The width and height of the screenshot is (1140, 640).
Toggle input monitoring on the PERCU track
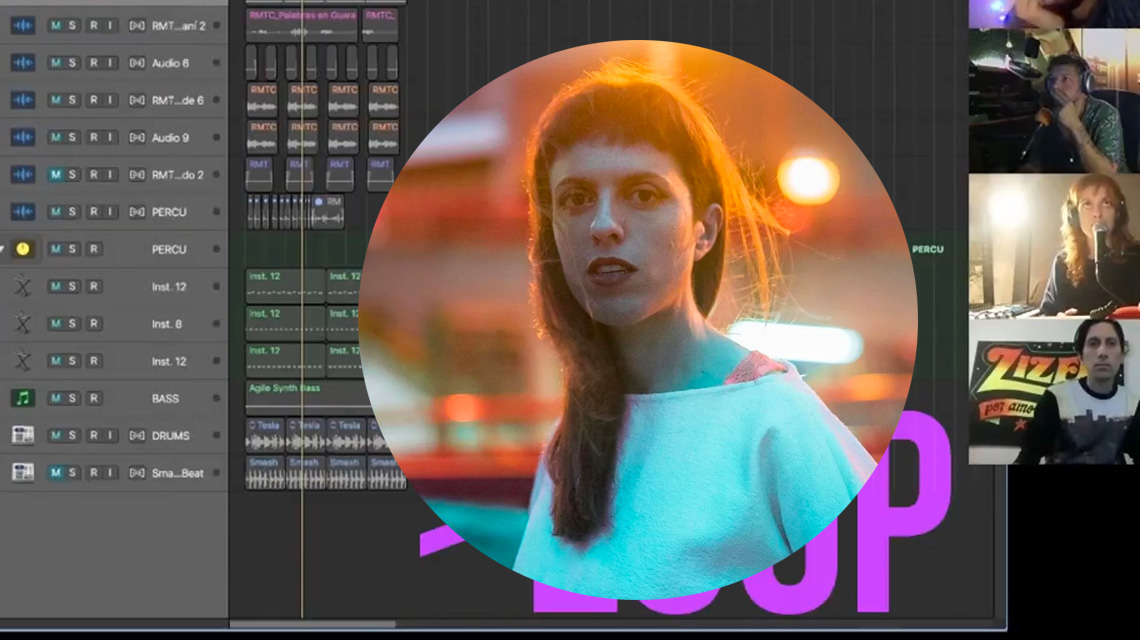(x=111, y=212)
